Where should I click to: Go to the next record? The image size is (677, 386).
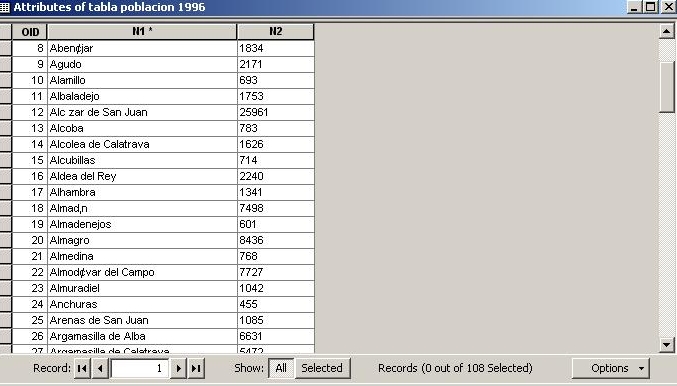178,368
